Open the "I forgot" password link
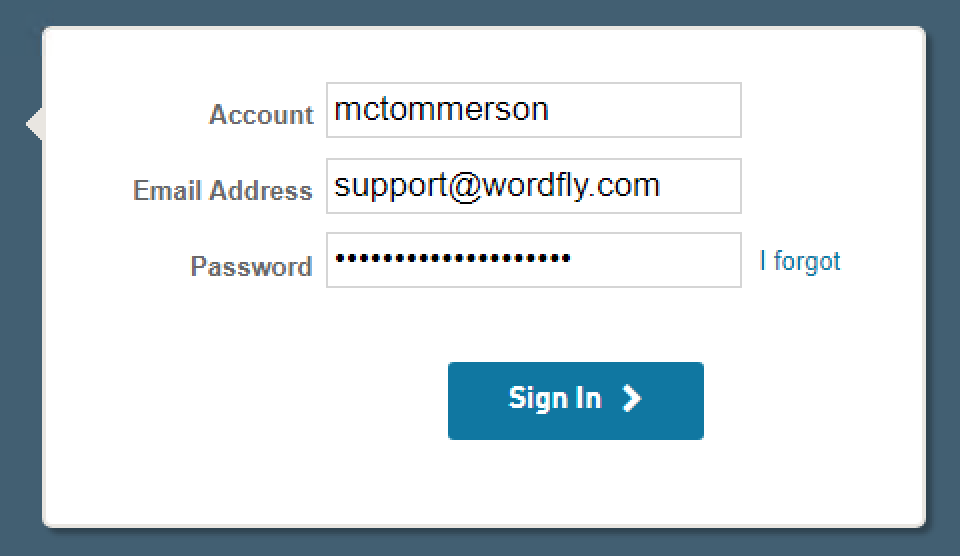This screenshot has height=556, width=960. point(800,261)
